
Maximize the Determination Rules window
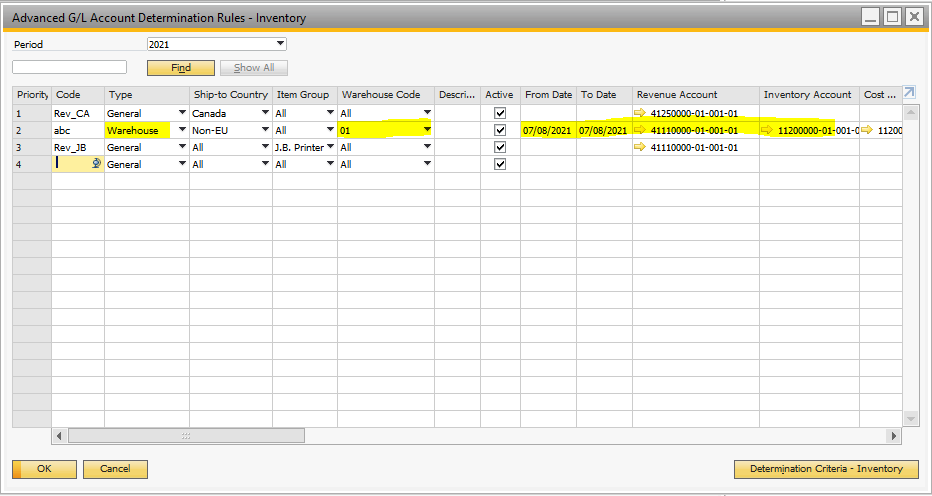(892, 17)
